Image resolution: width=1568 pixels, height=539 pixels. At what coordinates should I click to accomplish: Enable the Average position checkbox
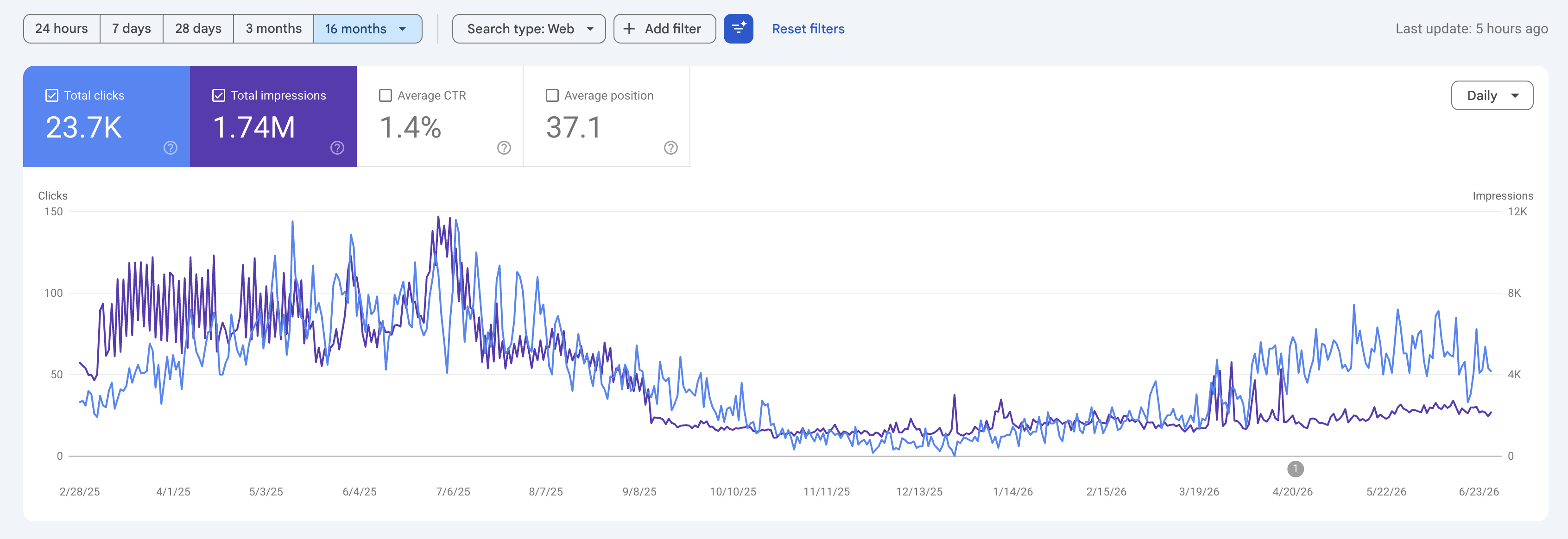(552, 95)
